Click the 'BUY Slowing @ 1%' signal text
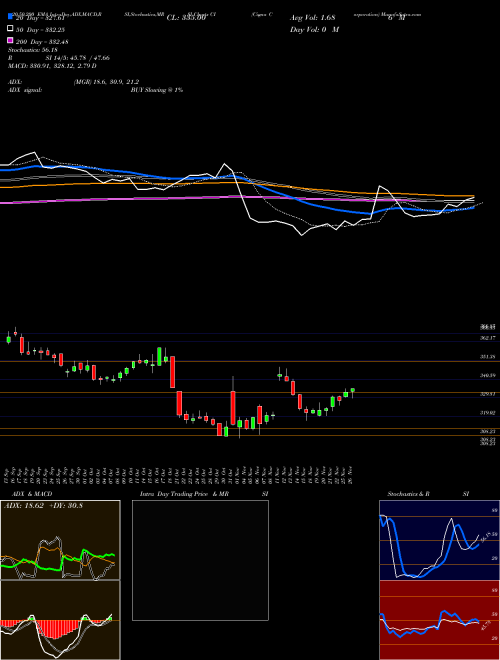Screen dimensions: 500x660 pos(157,90)
